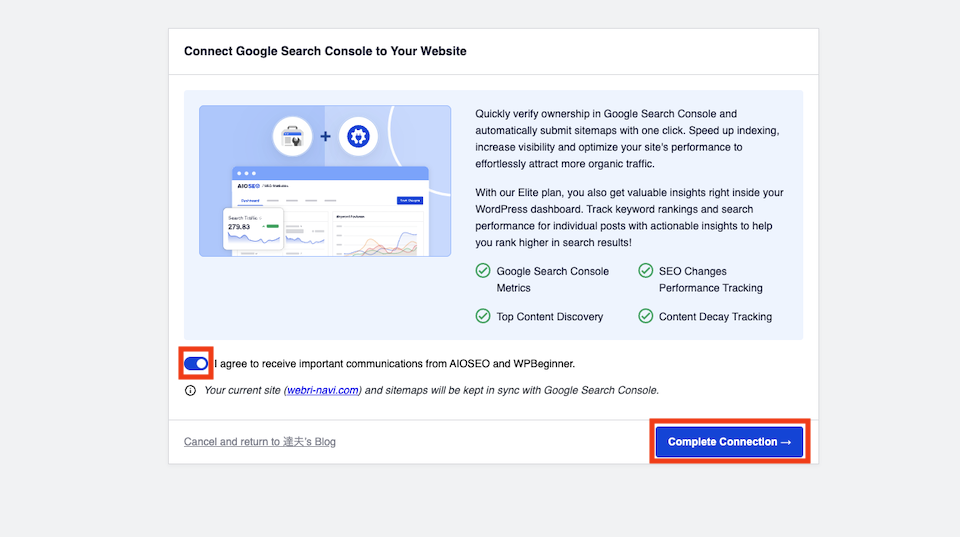
Task: Click the 'With our Elite plan' description paragraph
Action: (x=629, y=217)
